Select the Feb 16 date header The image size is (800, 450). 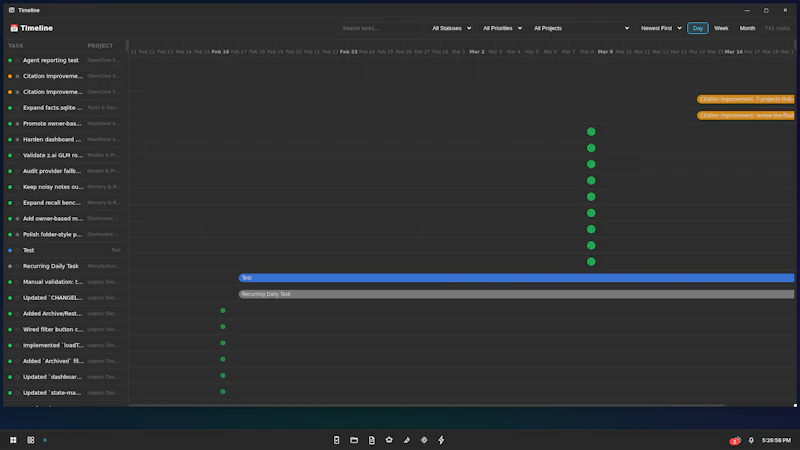[x=220, y=52]
